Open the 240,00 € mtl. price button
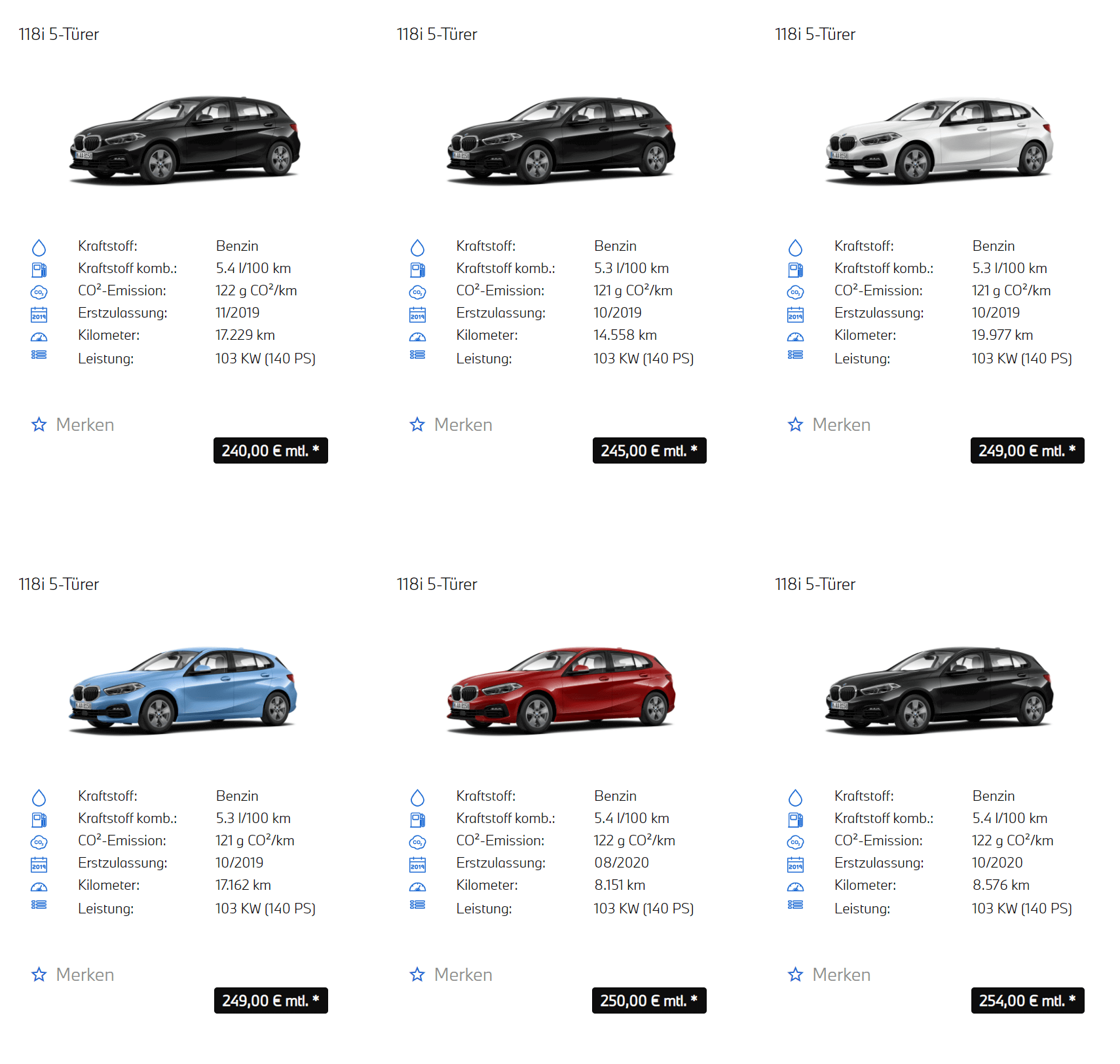Image resolution: width=1120 pixels, height=1064 pixels. coord(271,450)
